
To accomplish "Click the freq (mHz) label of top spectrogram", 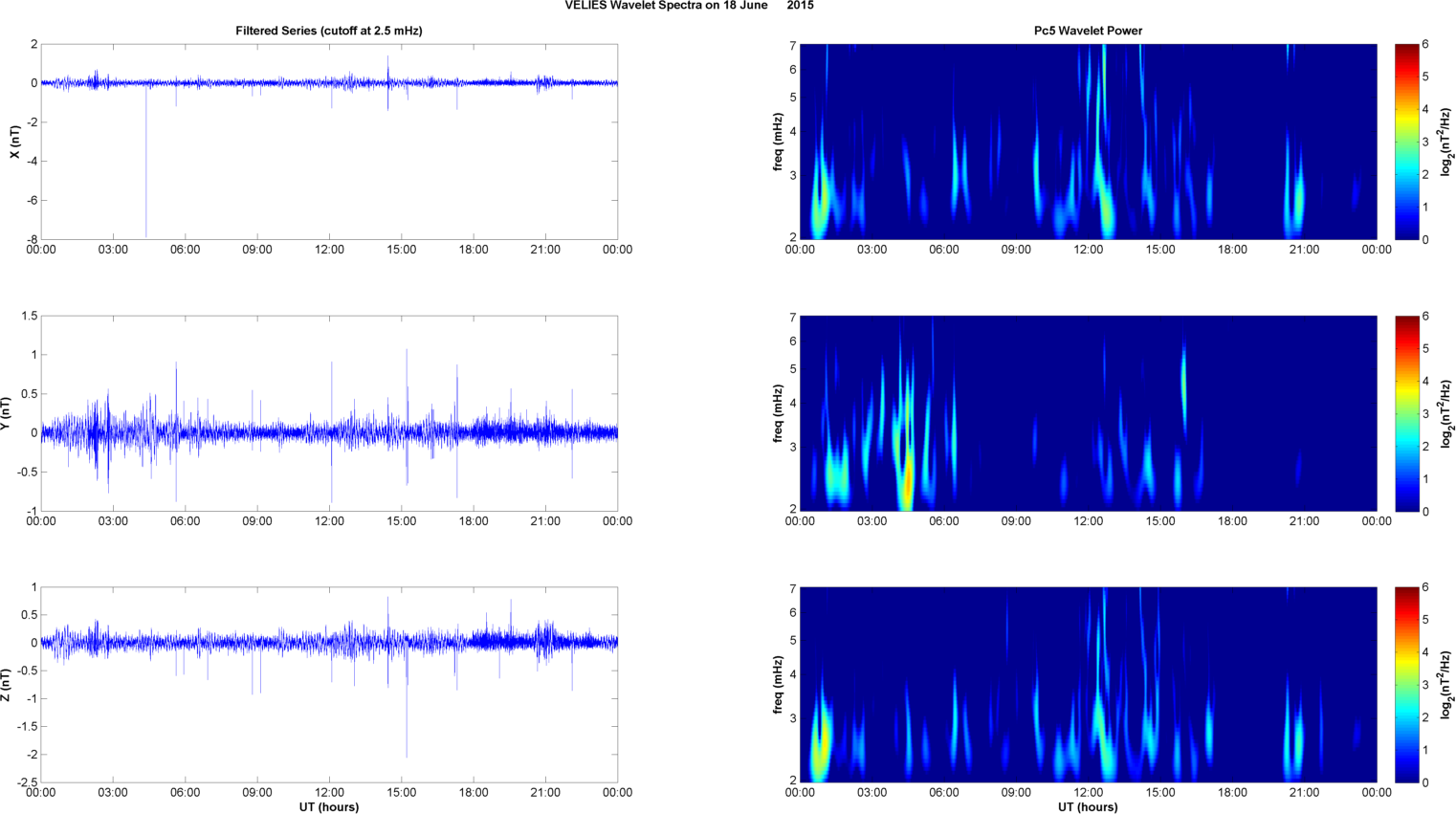I will point(779,142).
